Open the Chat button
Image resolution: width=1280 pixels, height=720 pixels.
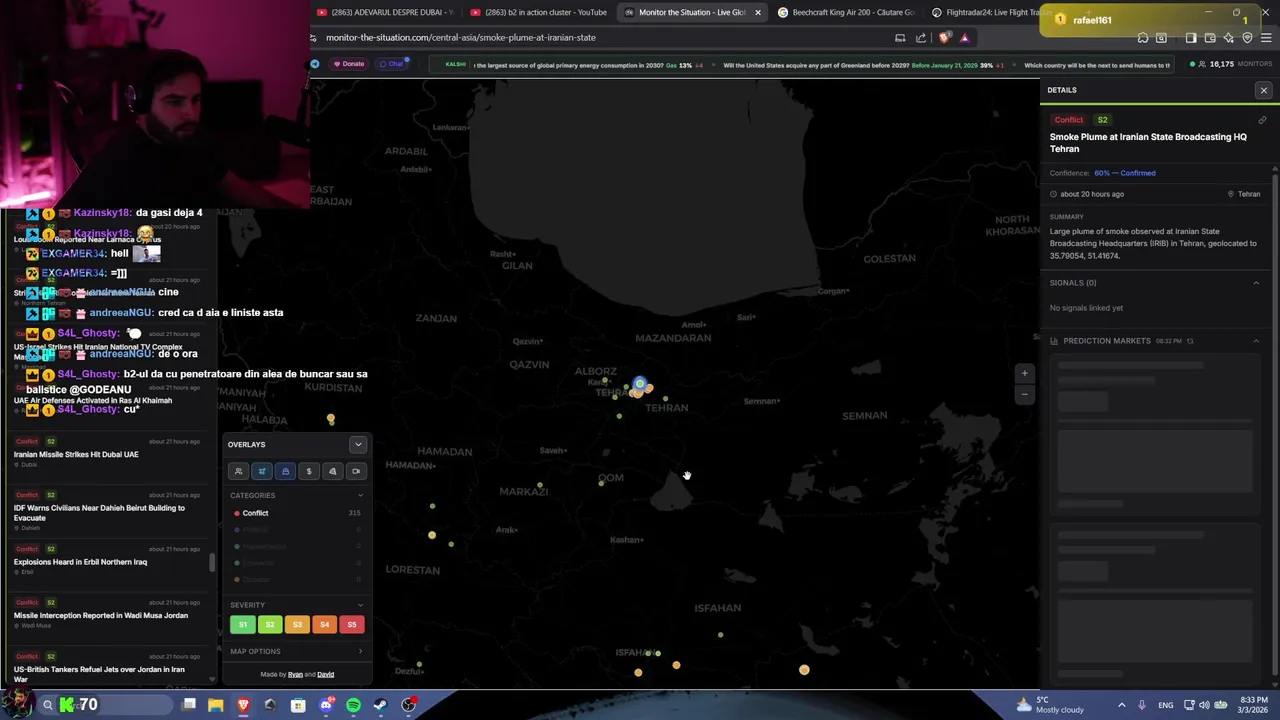[391, 64]
